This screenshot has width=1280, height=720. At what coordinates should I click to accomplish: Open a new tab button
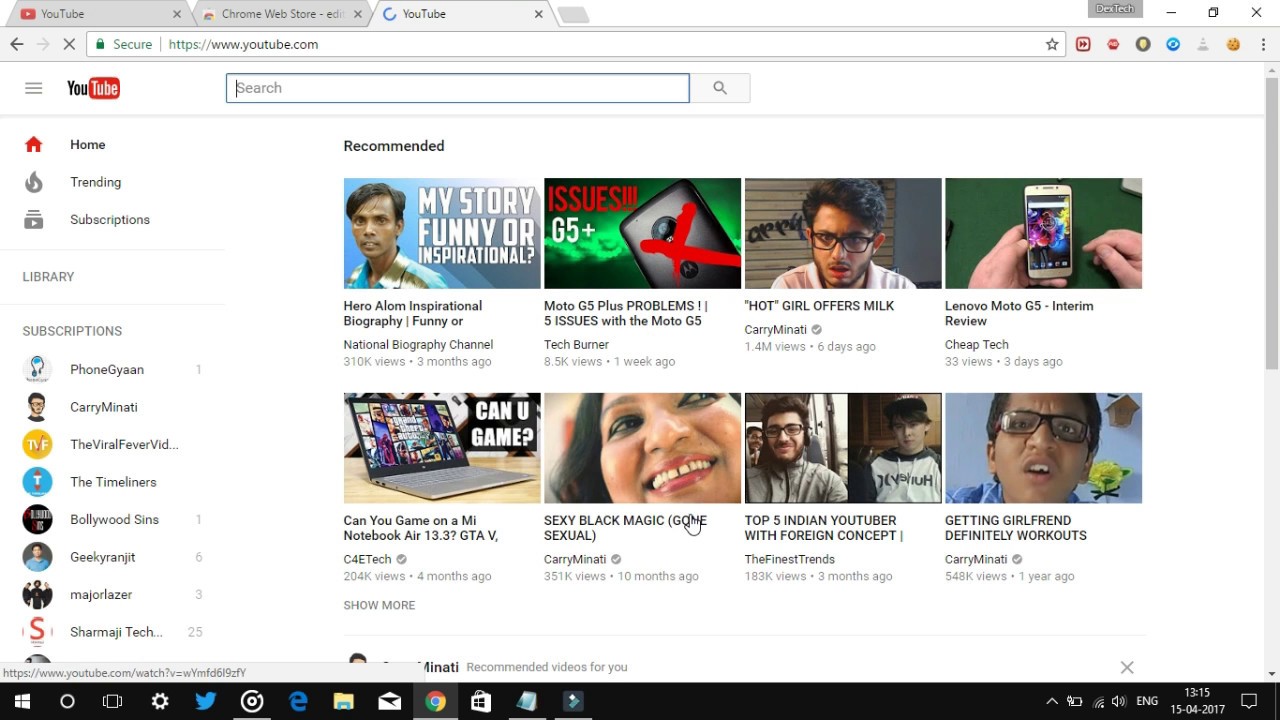pyautogui.click(x=573, y=14)
